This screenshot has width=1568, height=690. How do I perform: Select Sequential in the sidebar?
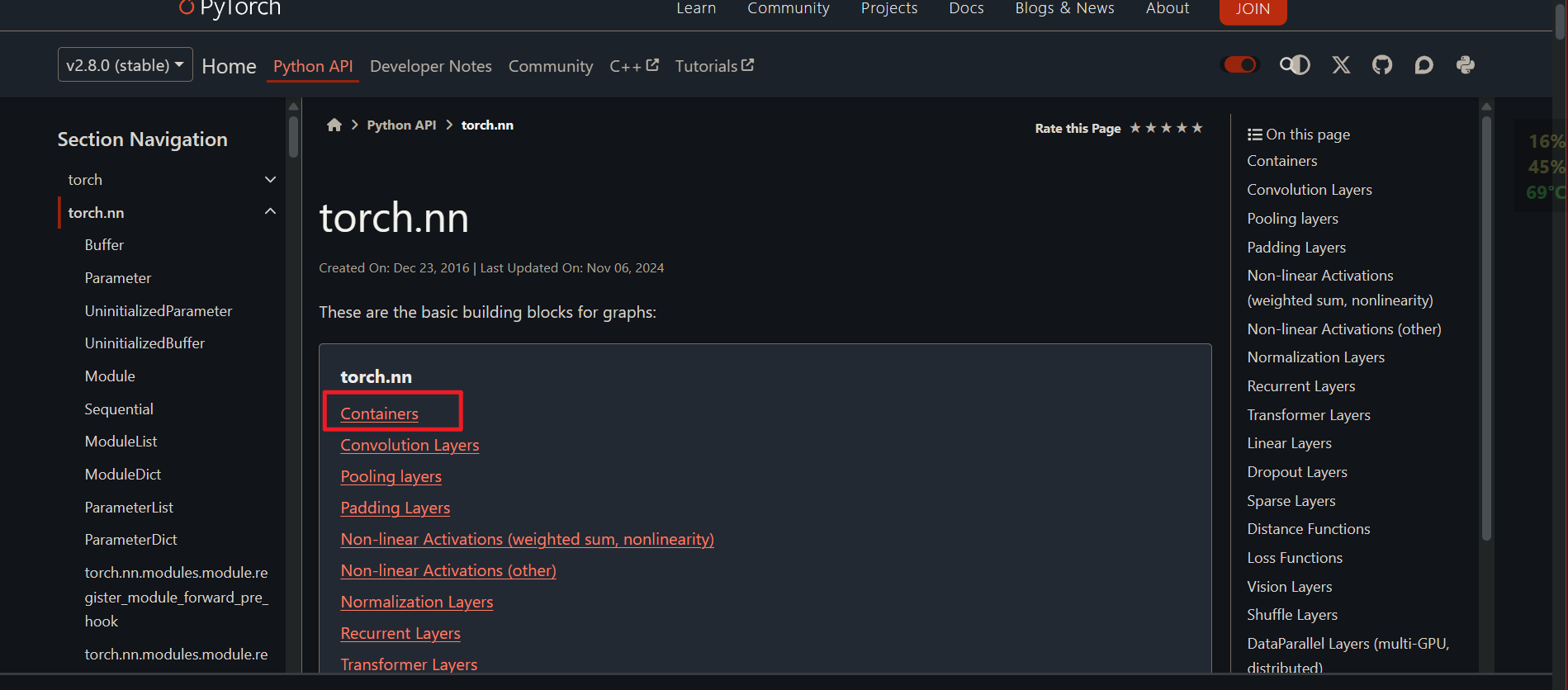119,409
